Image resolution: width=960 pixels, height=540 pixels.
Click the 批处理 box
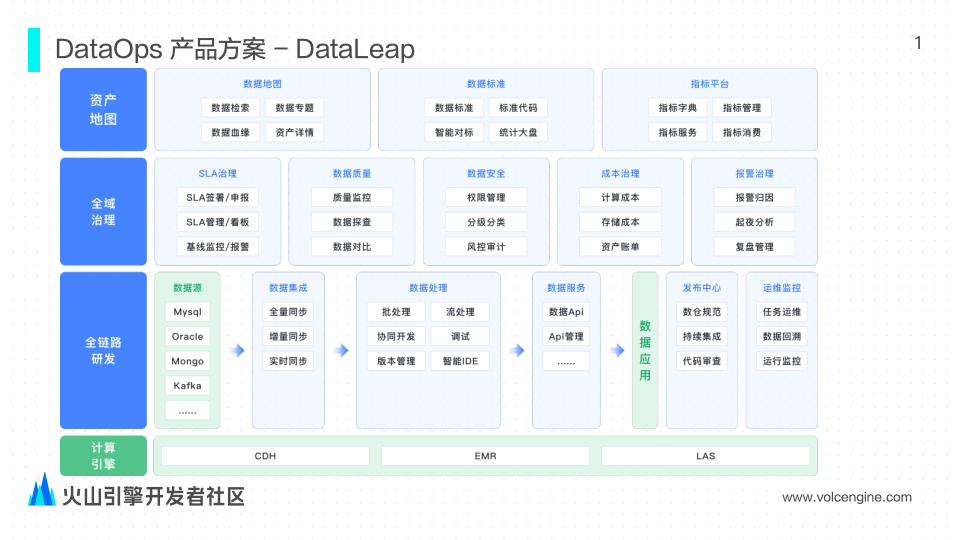(x=396, y=312)
